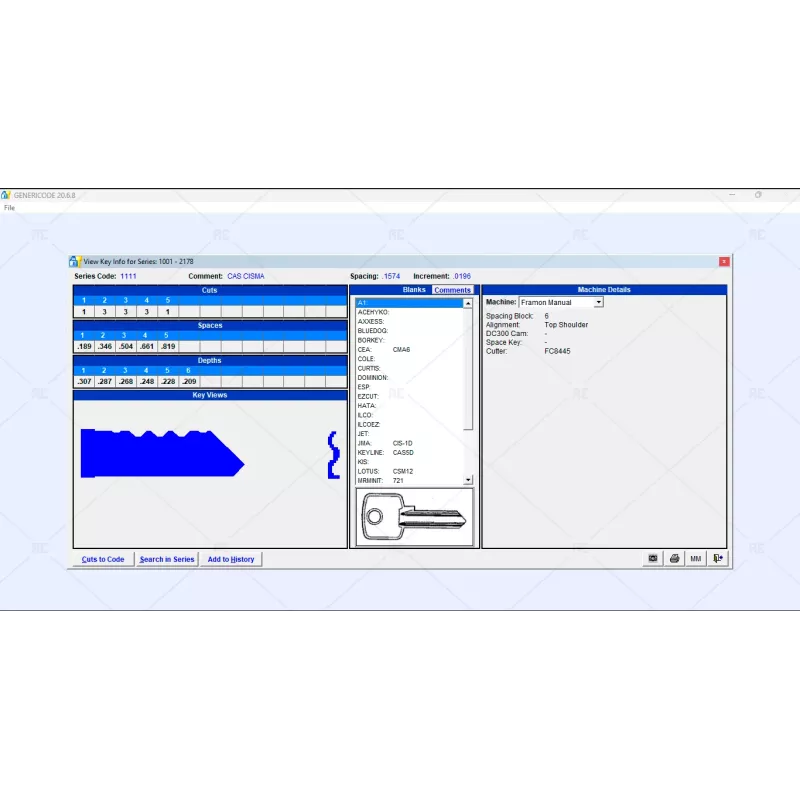Image resolution: width=800 pixels, height=800 pixels.
Task: Click the camera capture icon
Action: pos(653,557)
